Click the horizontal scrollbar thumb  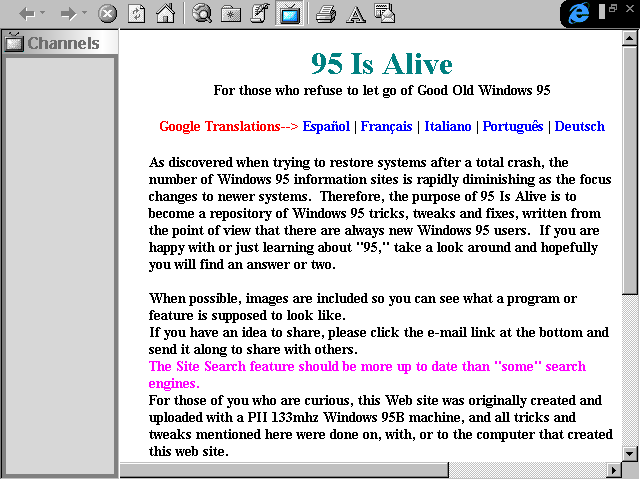[x=284, y=470]
